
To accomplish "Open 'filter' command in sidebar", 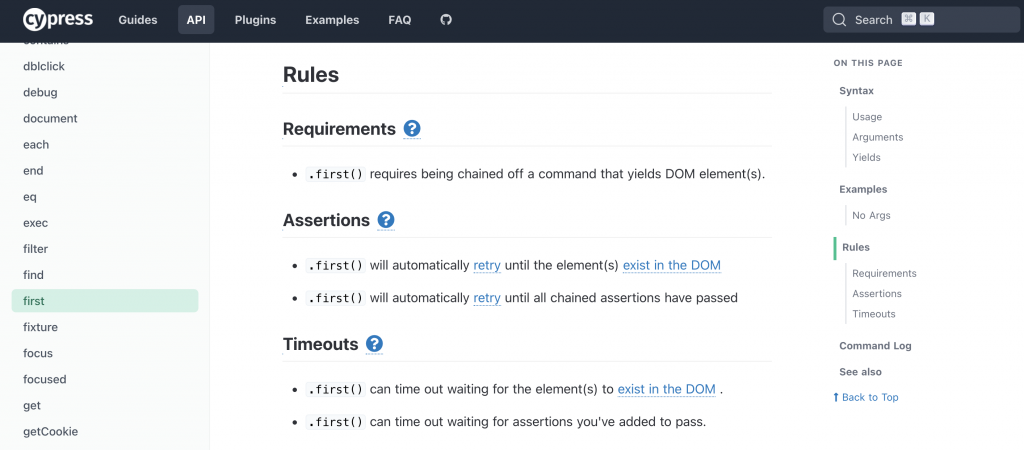I will point(36,249).
